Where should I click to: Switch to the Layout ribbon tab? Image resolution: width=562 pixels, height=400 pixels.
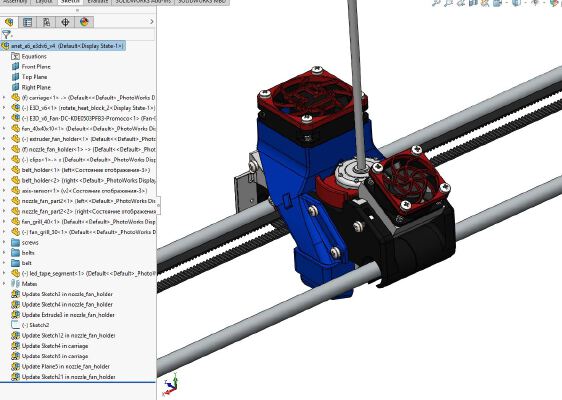(44, 2)
